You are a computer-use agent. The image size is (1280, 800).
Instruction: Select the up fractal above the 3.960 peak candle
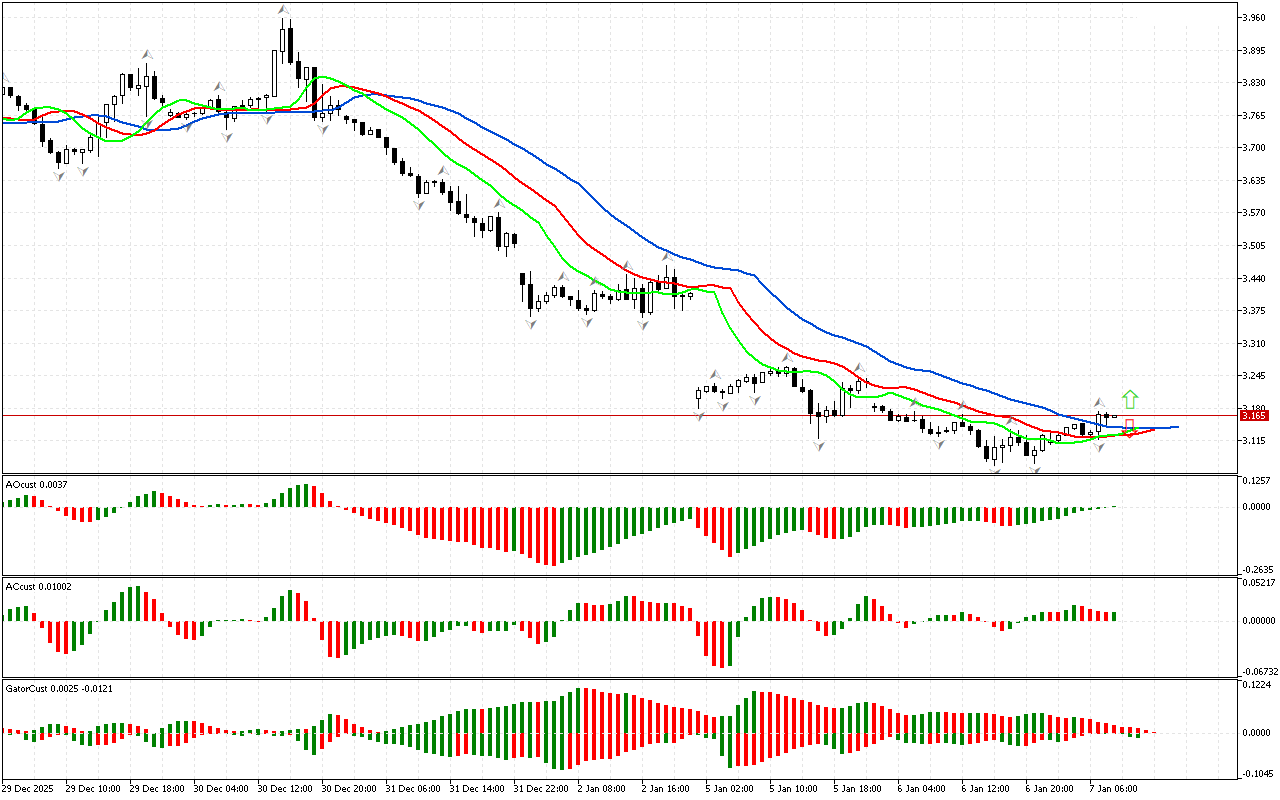(x=284, y=10)
